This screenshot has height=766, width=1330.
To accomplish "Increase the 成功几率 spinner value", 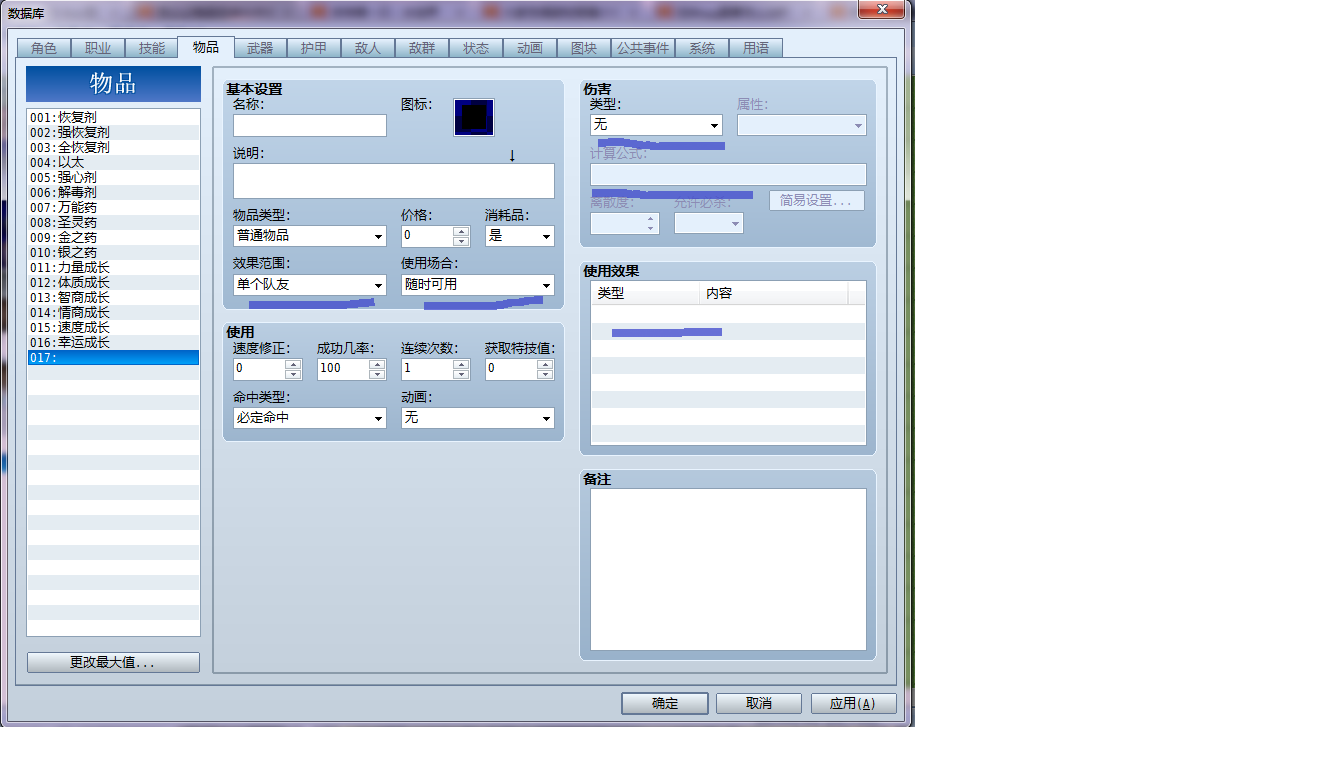I will pyautogui.click(x=377, y=363).
